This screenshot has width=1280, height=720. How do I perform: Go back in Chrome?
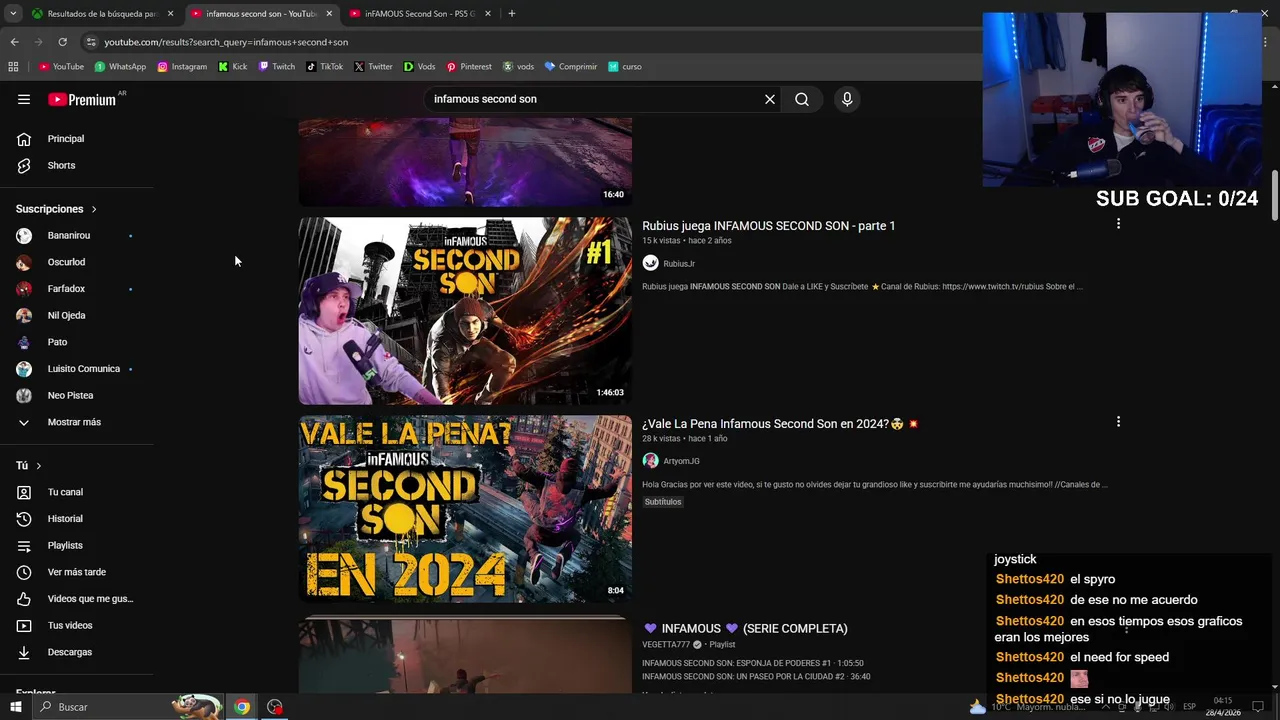click(x=14, y=42)
